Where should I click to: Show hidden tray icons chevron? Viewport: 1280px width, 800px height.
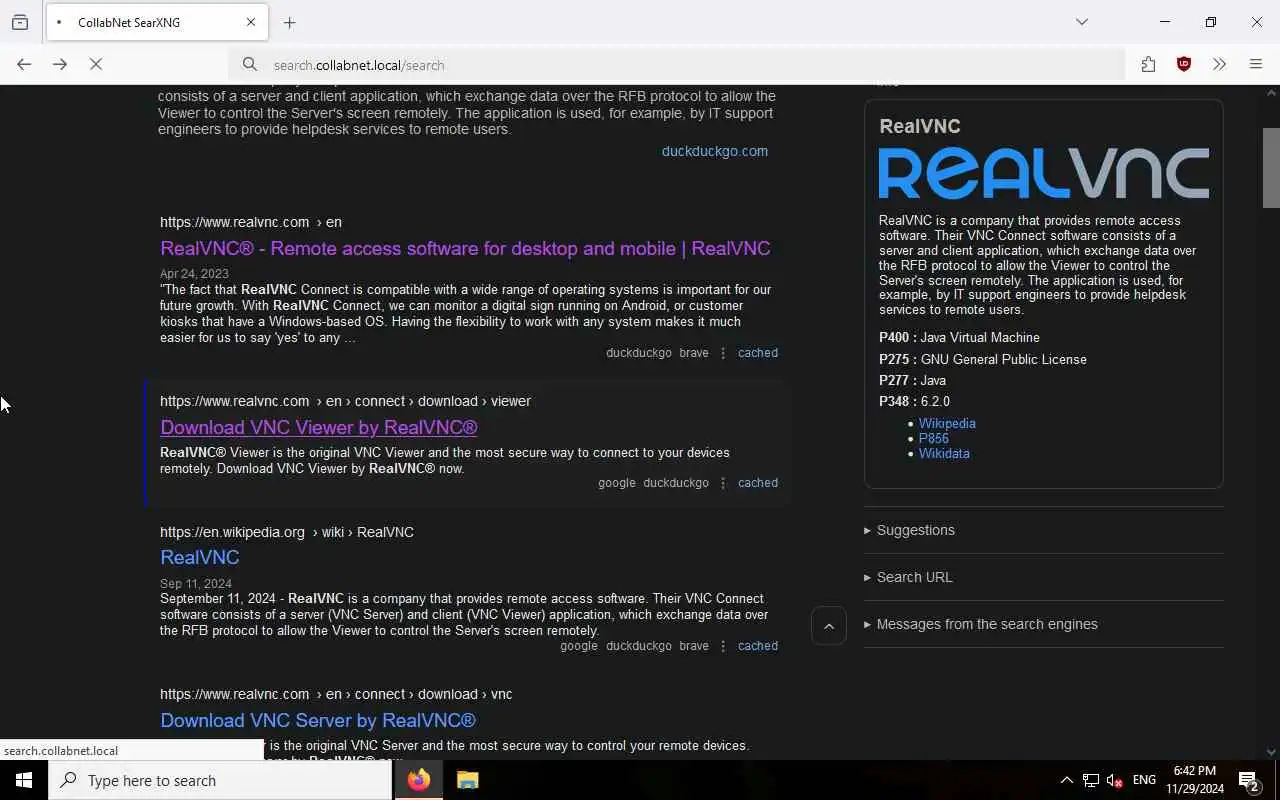[1066, 780]
